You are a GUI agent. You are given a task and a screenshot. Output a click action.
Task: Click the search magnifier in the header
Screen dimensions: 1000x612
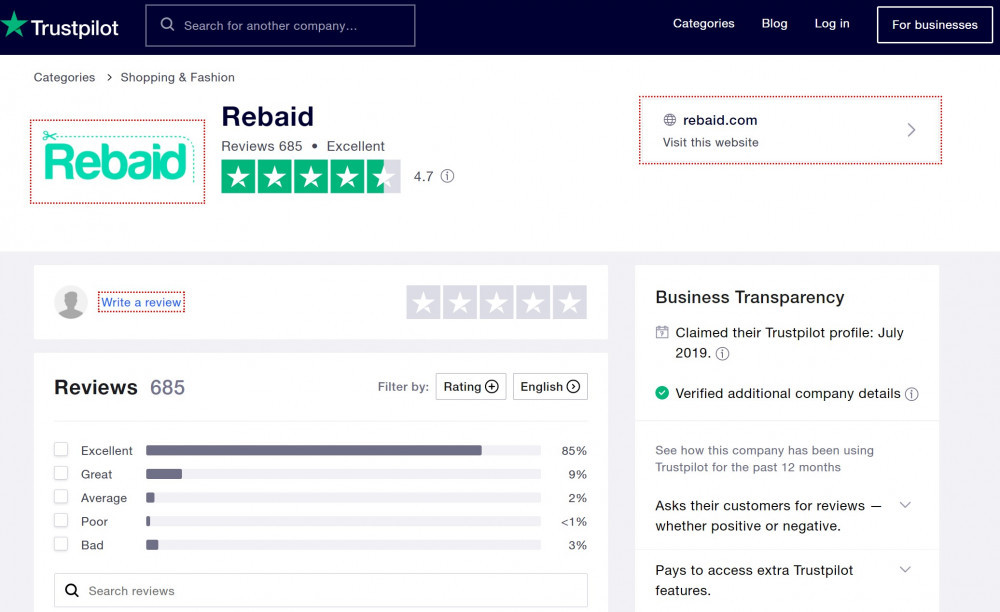(x=167, y=24)
